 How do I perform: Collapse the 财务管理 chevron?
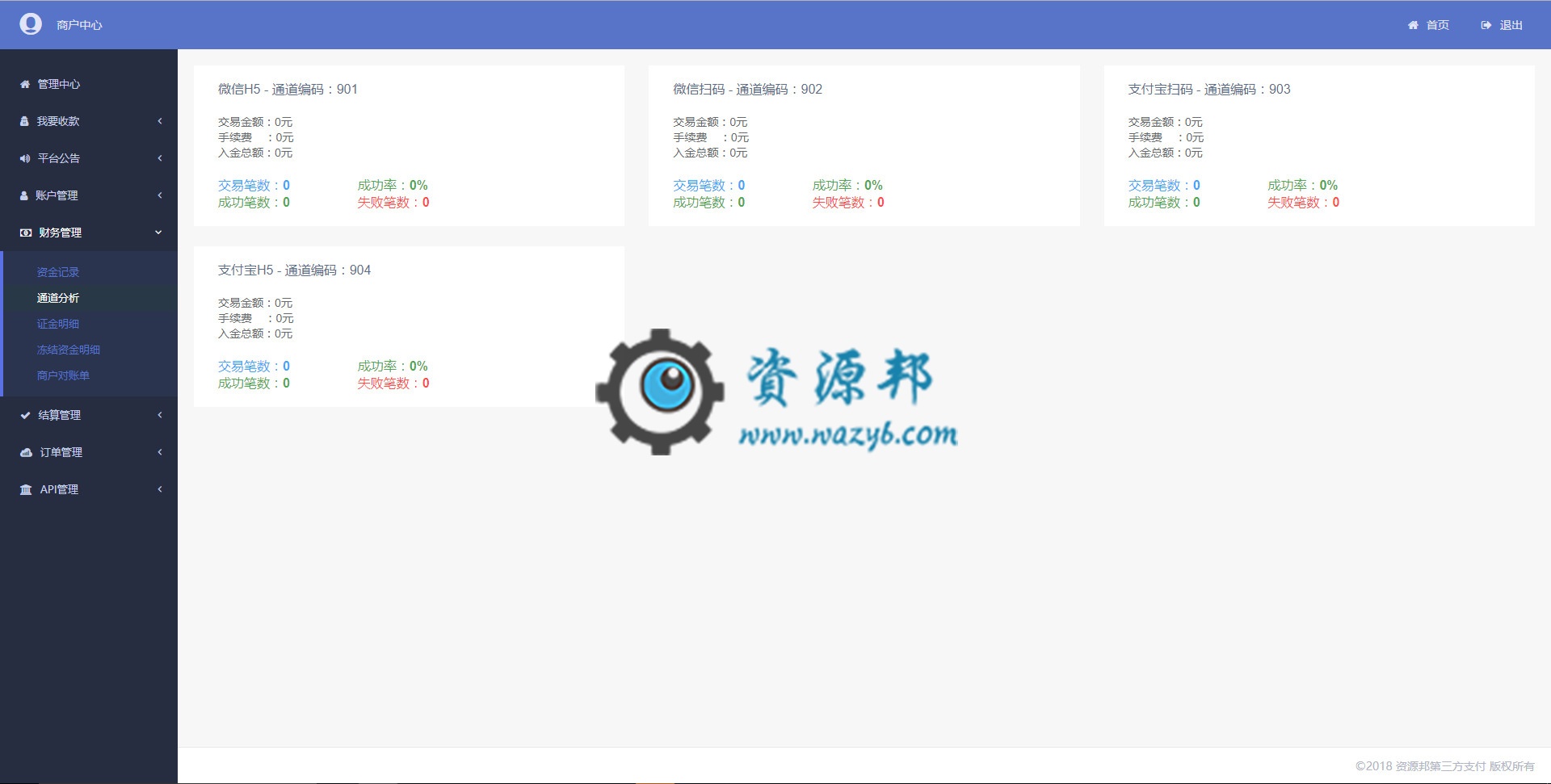tap(158, 233)
